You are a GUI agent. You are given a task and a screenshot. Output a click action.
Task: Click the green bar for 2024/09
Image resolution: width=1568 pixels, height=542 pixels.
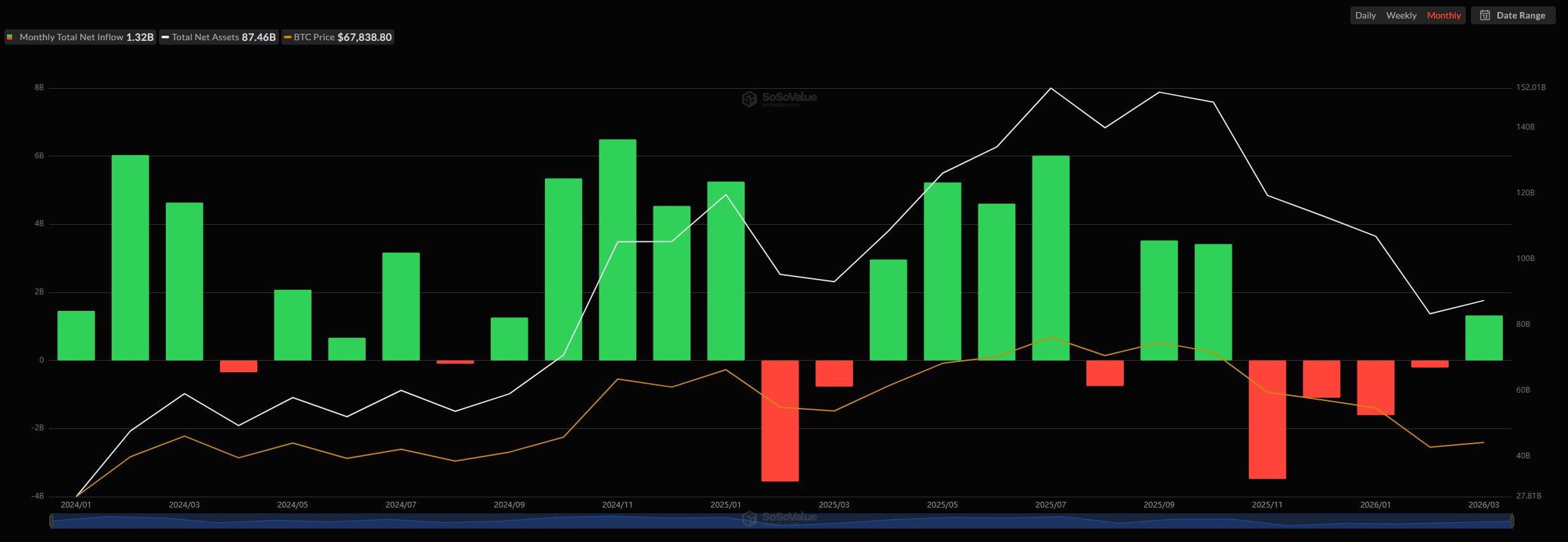[509, 339]
